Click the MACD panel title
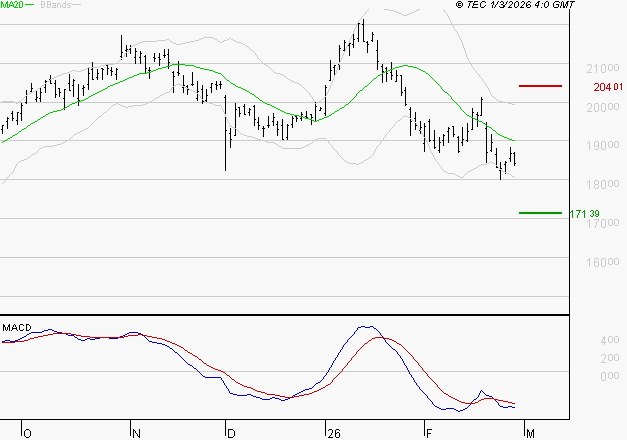The width and height of the screenshot is (627, 440). click(17, 328)
